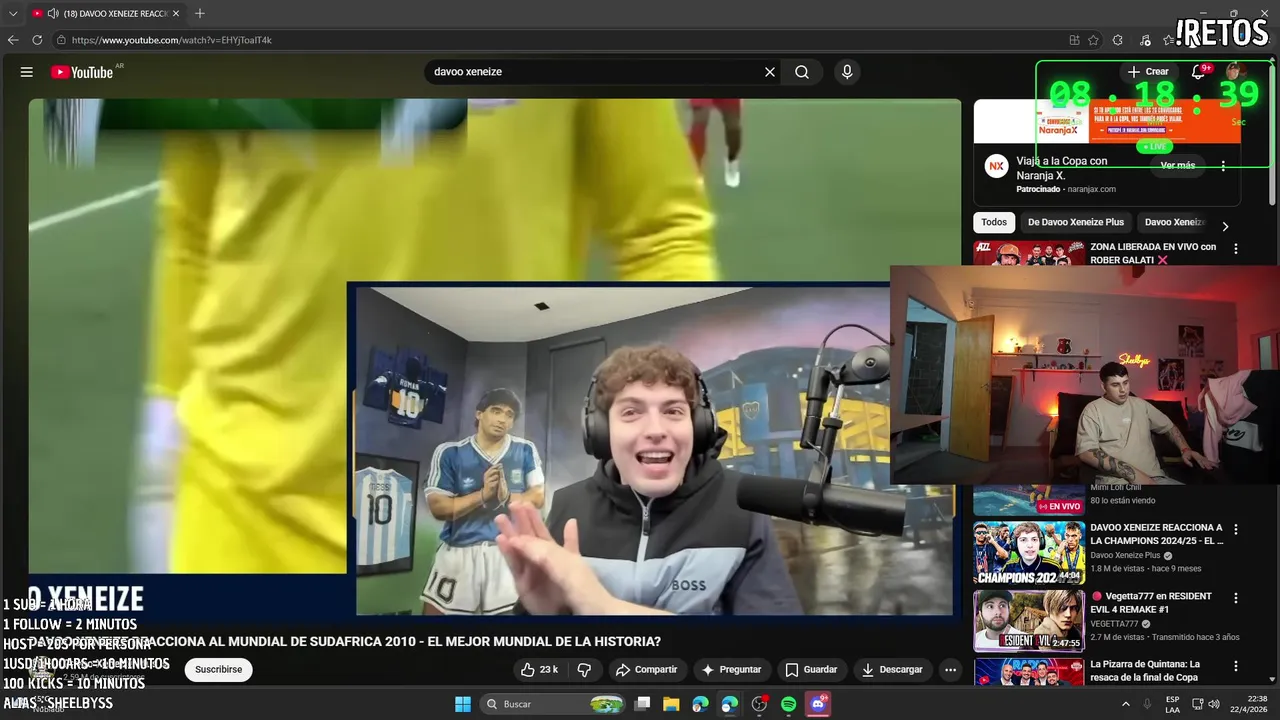
Task: Download video with Descargar
Action: click(892, 669)
